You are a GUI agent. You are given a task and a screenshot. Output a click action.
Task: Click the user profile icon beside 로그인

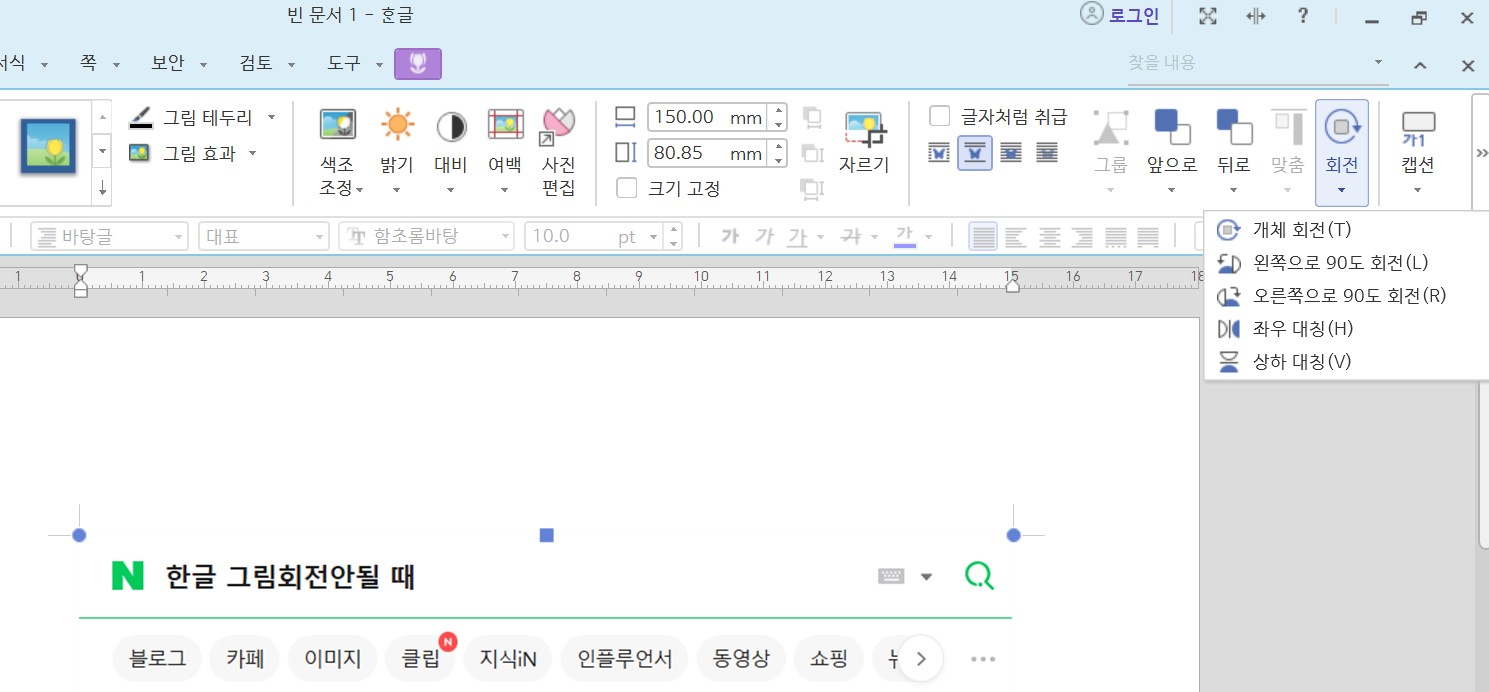(1091, 14)
